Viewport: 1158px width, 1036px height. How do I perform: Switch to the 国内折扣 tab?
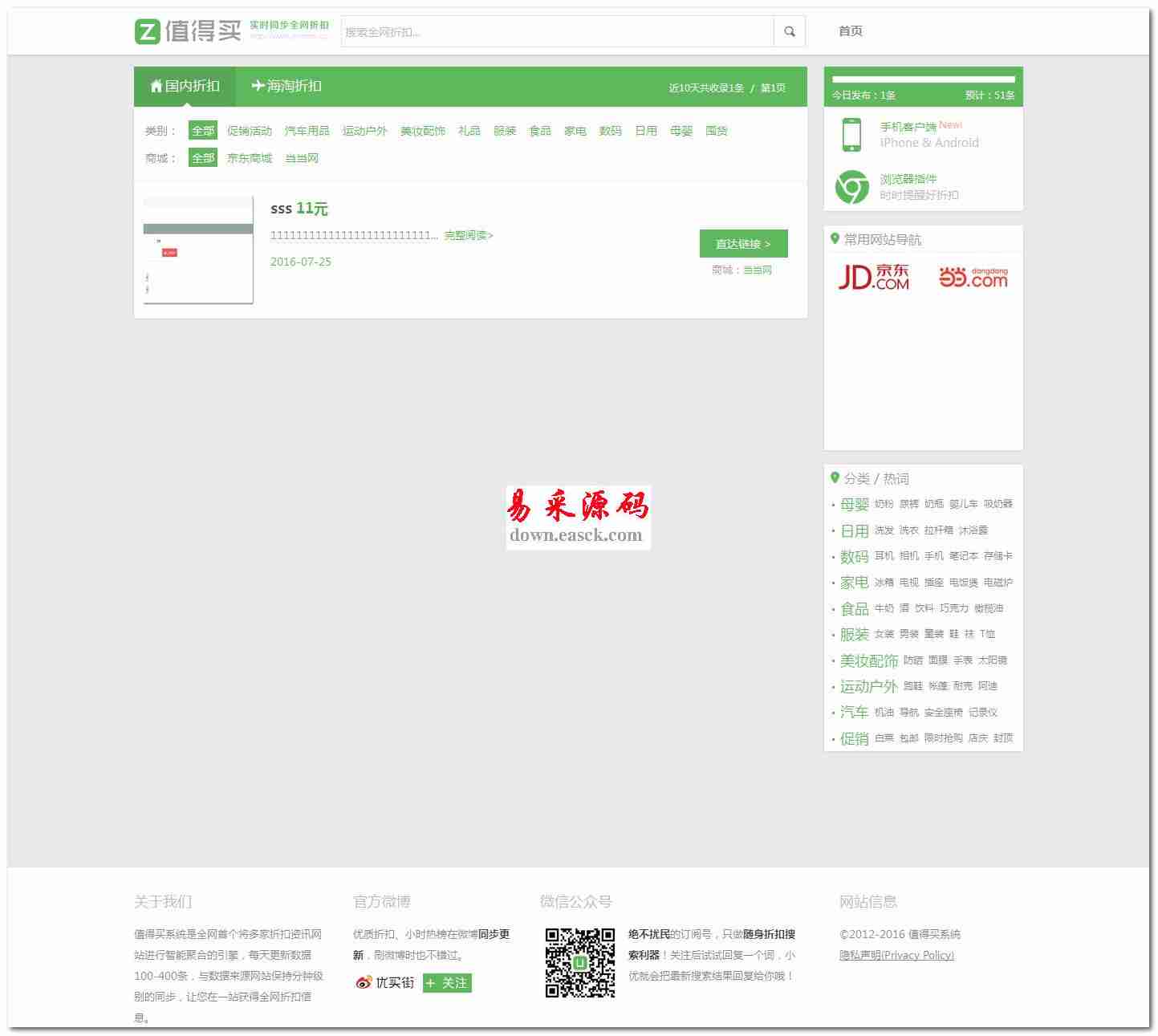tap(185, 87)
